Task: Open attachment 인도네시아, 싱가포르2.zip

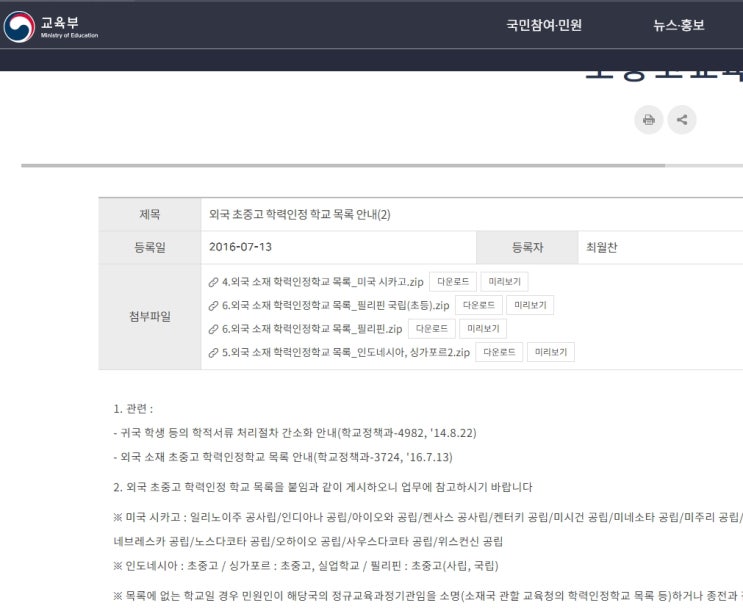Action: pos(346,353)
